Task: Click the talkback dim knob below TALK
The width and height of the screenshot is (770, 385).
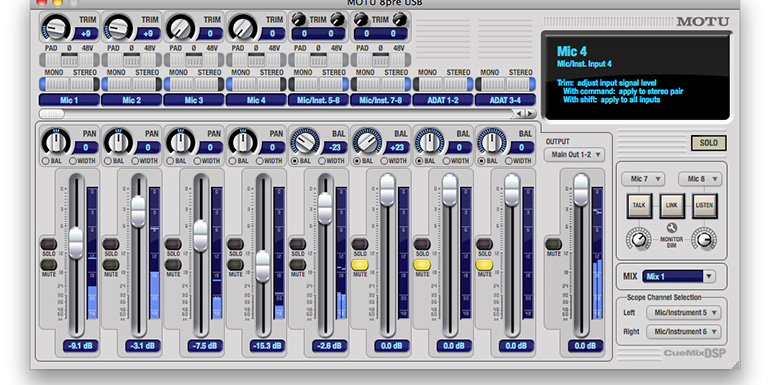Action: [x=638, y=240]
